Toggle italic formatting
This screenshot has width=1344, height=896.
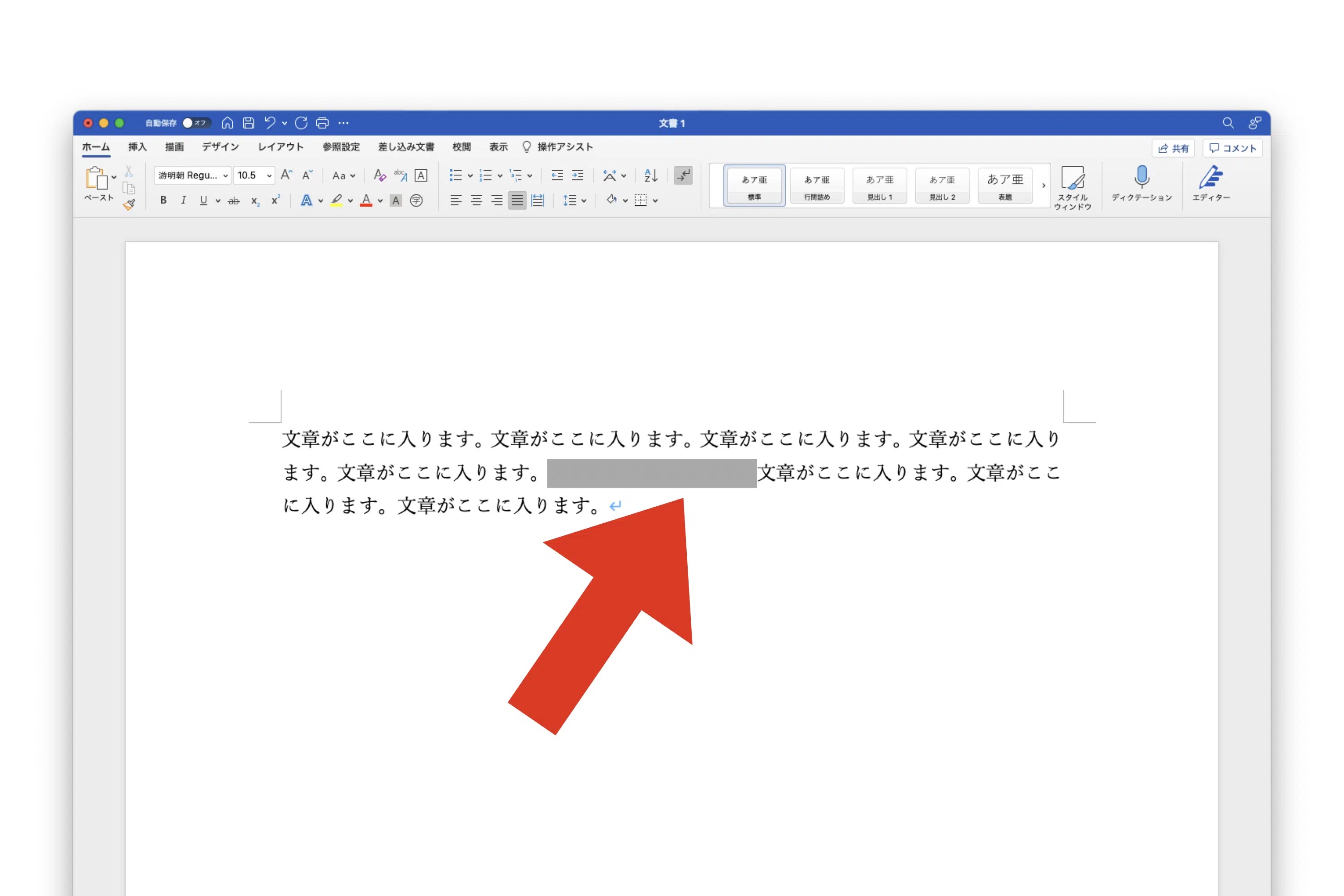coord(183,201)
